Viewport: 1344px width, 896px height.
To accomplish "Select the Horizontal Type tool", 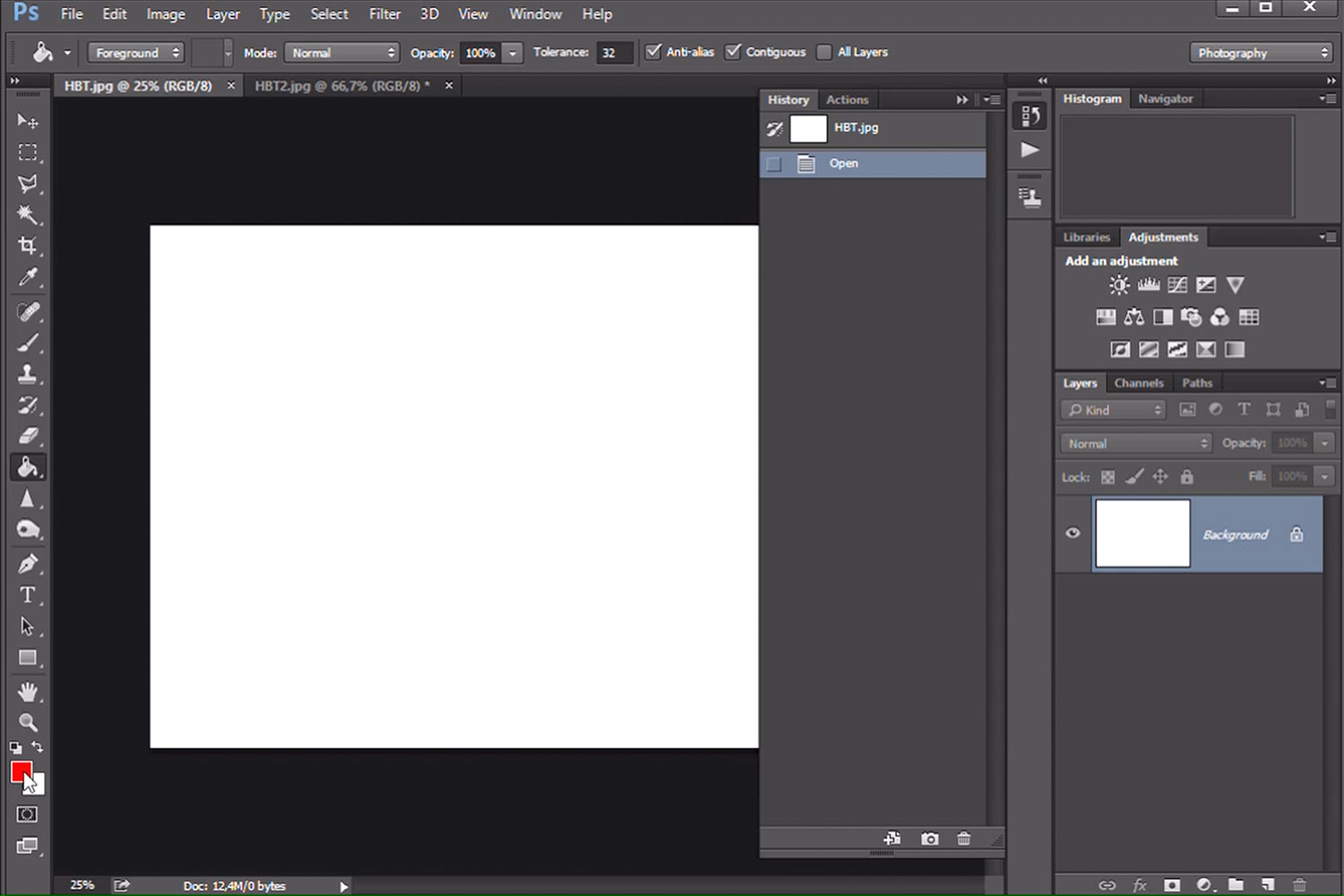I will (28, 595).
